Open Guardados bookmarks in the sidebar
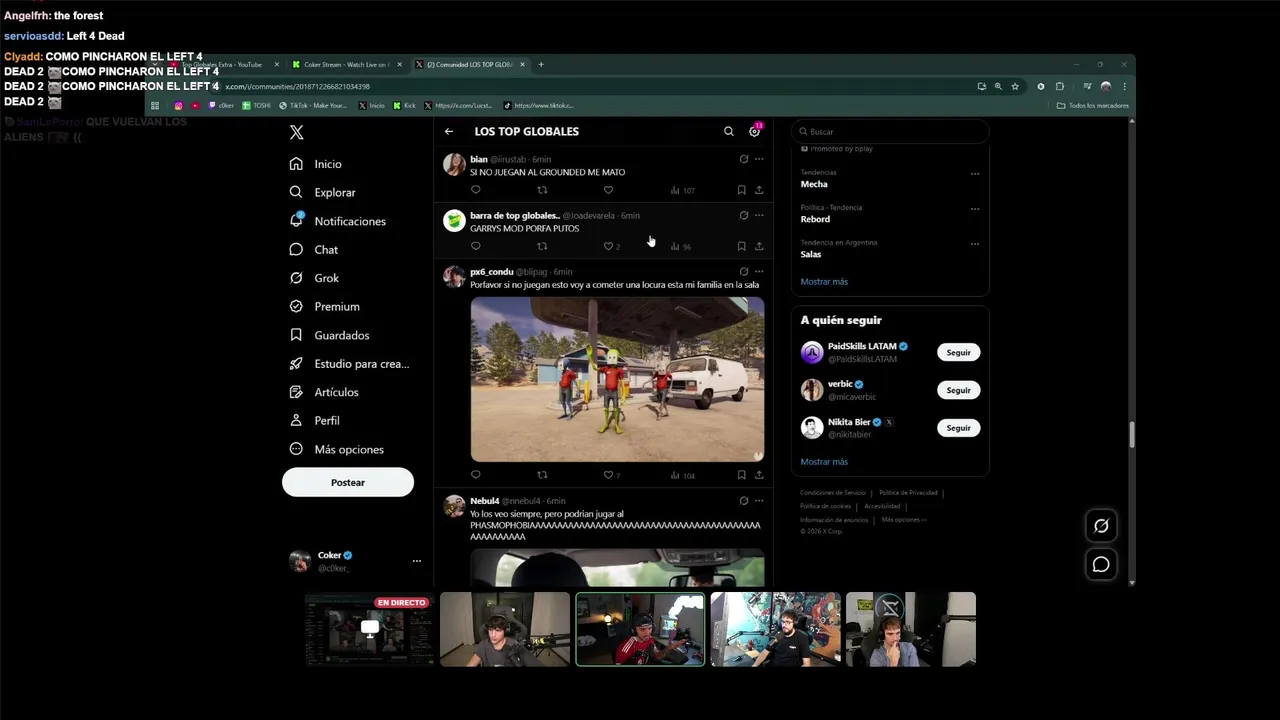1280x720 pixels. coord(329,335)
